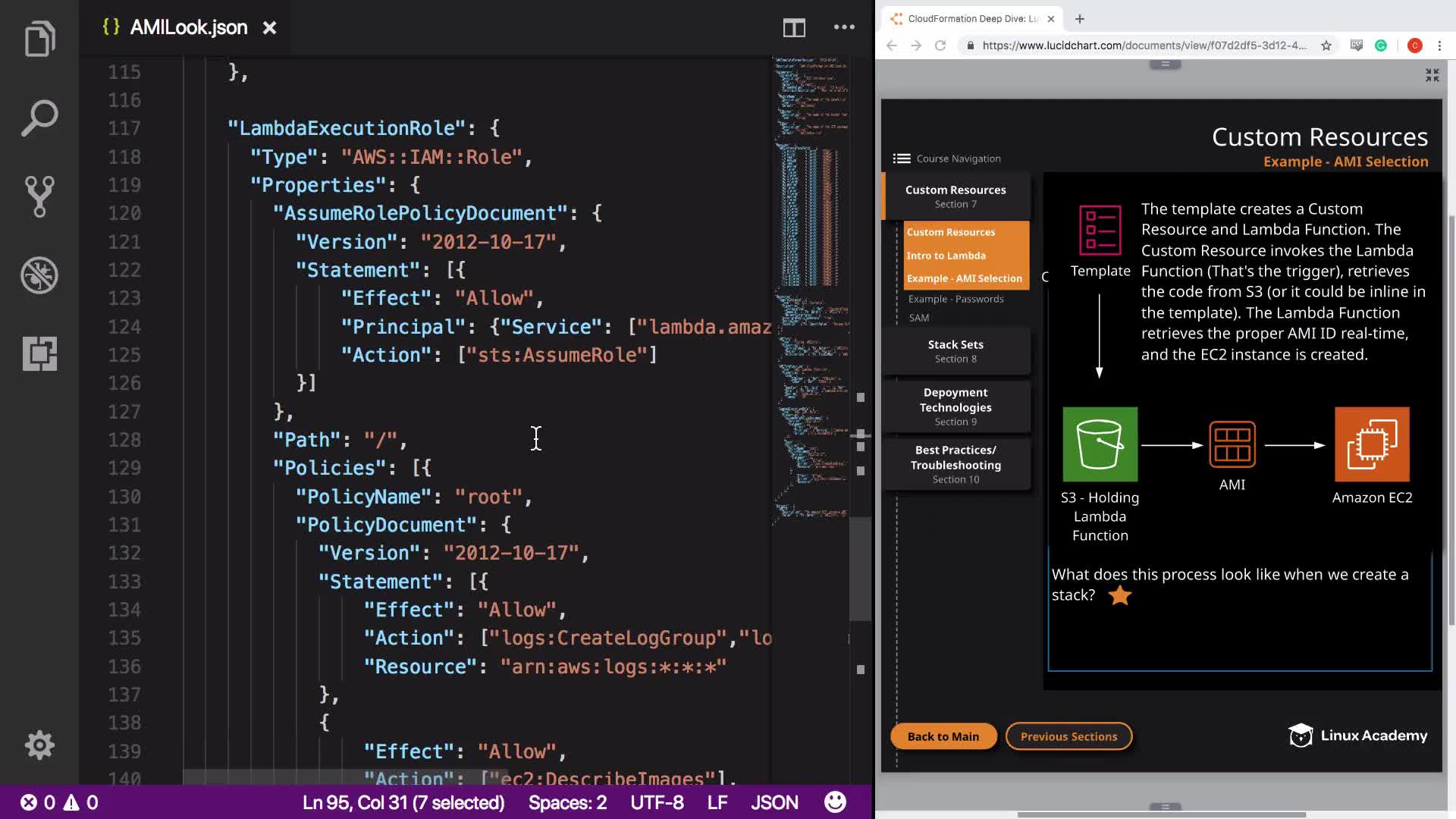Screen dimensions: 1456x819
Task: Change Spaces: 2 indentation setting
Action: click(567, 802)
